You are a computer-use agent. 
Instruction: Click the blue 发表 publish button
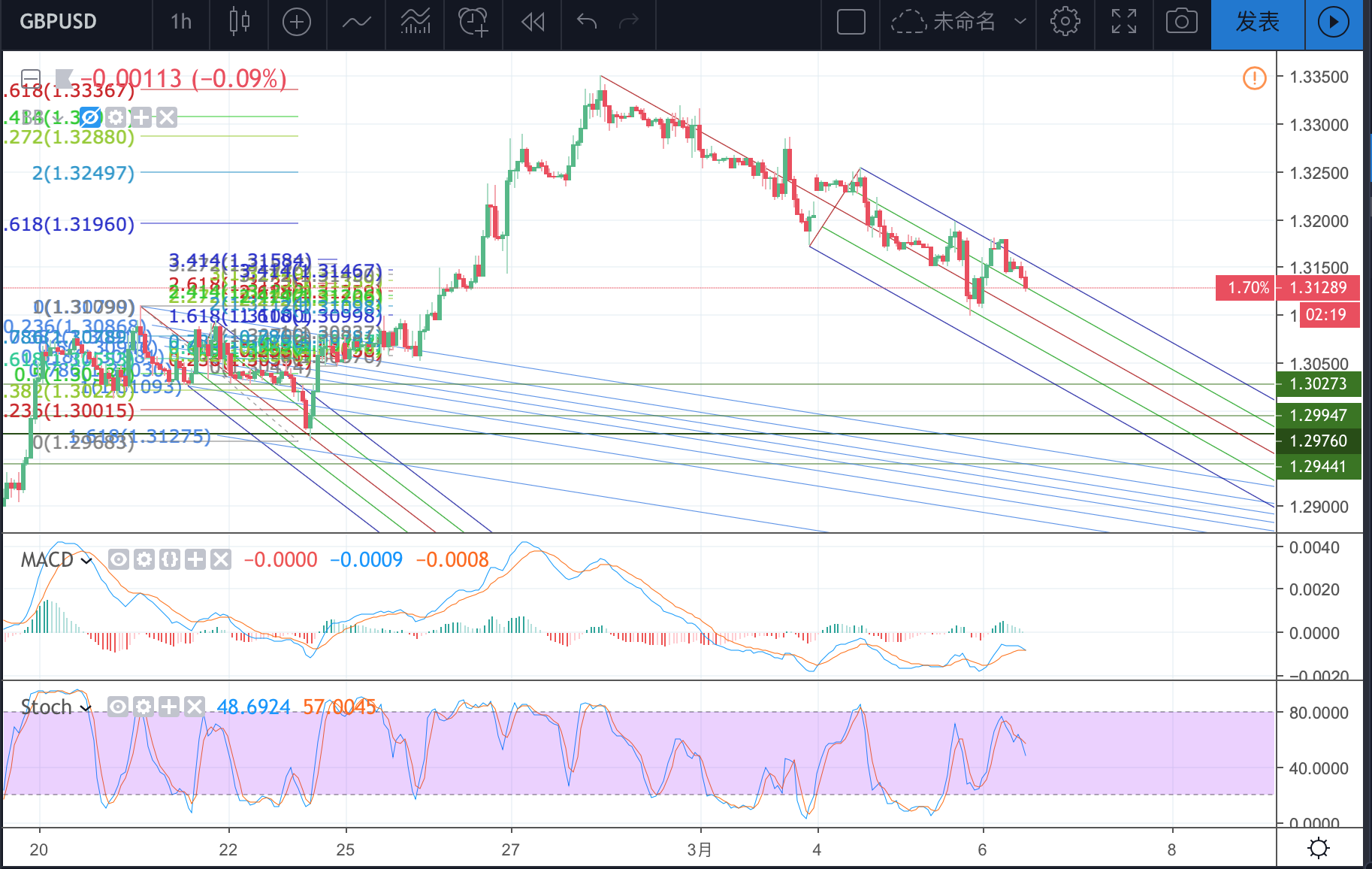pyautogui.click(x=1257, y=23)
